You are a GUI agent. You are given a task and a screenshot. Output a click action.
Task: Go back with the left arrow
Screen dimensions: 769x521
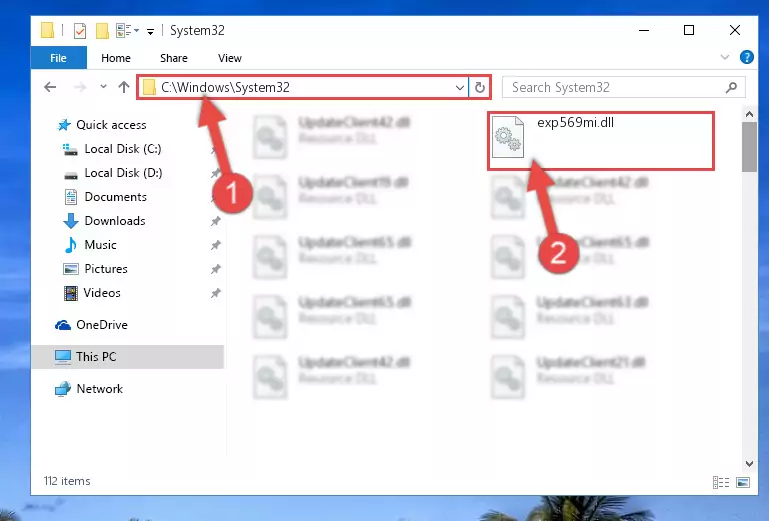(x=50, y=87)
